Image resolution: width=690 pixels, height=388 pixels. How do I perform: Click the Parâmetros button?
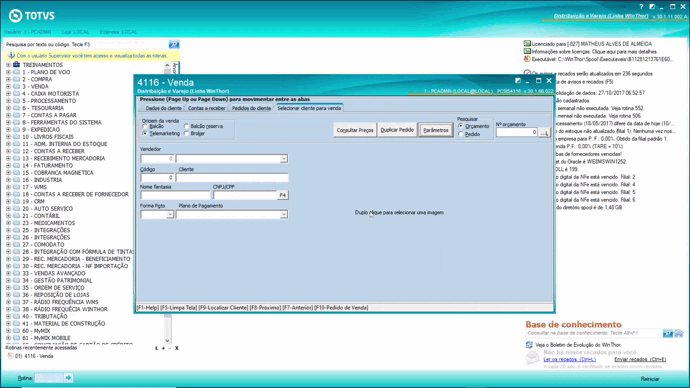(436, 130)
